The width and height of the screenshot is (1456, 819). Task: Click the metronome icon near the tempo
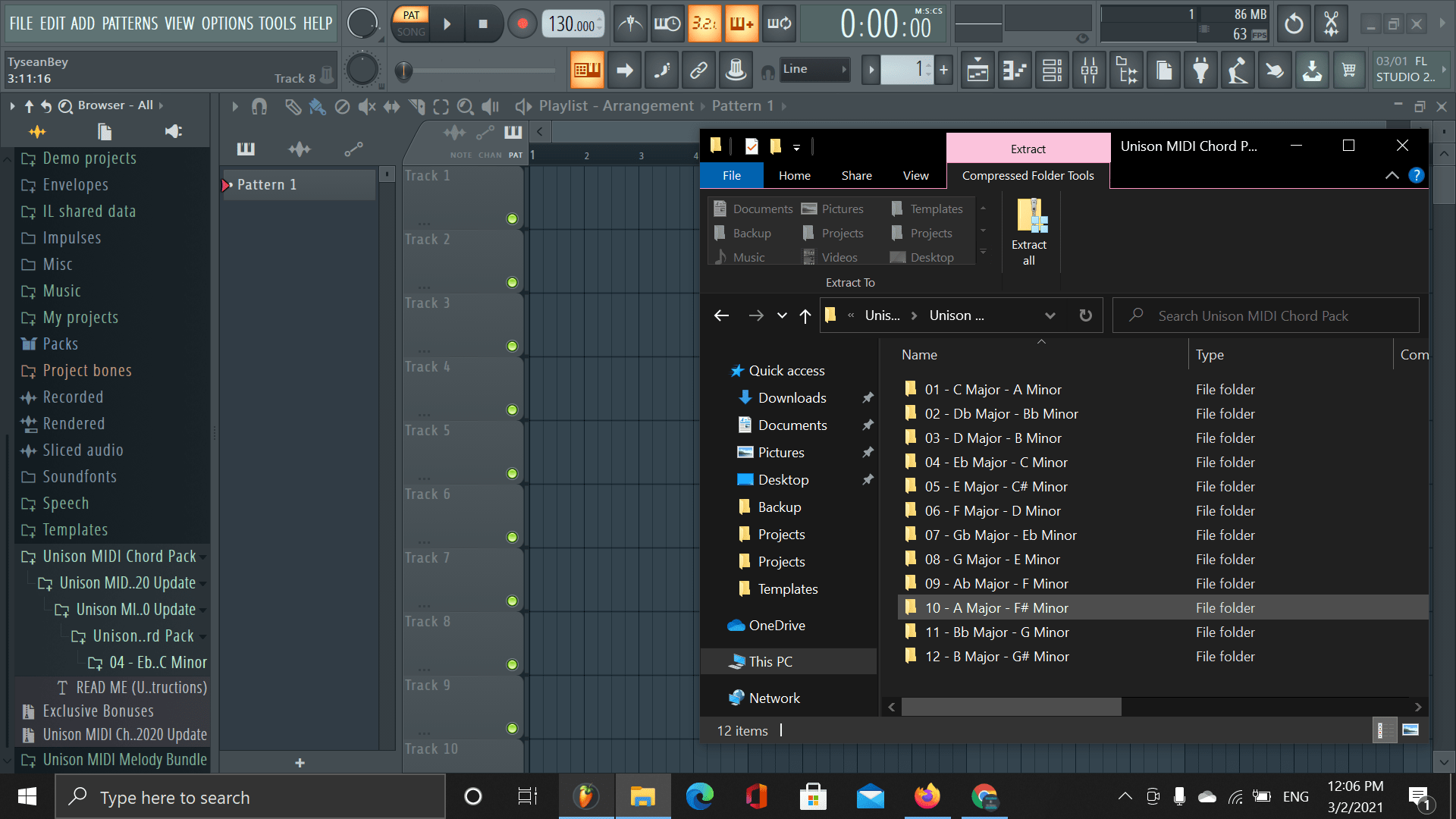pos(629,24)
